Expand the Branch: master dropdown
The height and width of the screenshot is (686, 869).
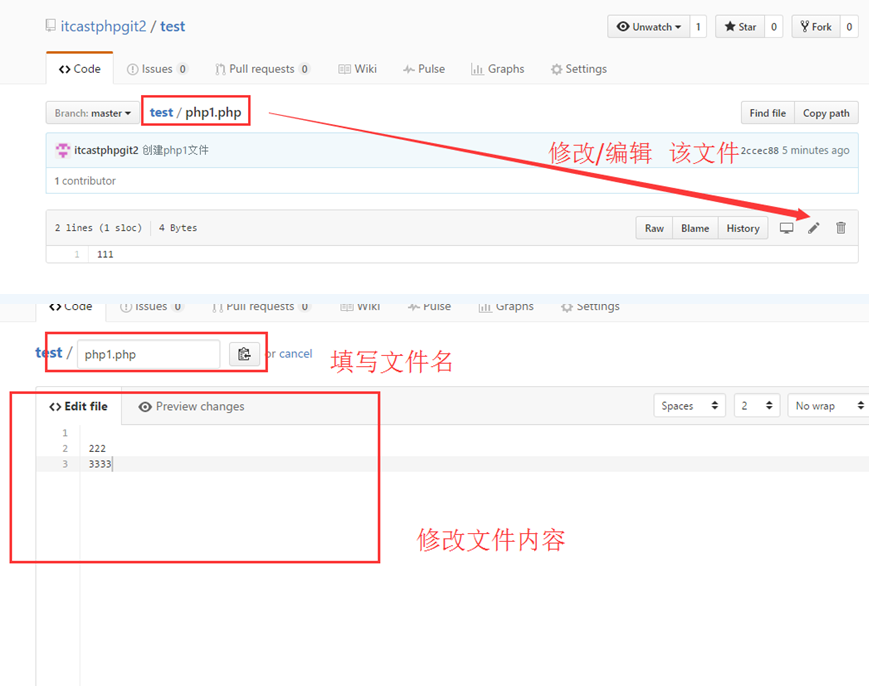coord(93,113)
